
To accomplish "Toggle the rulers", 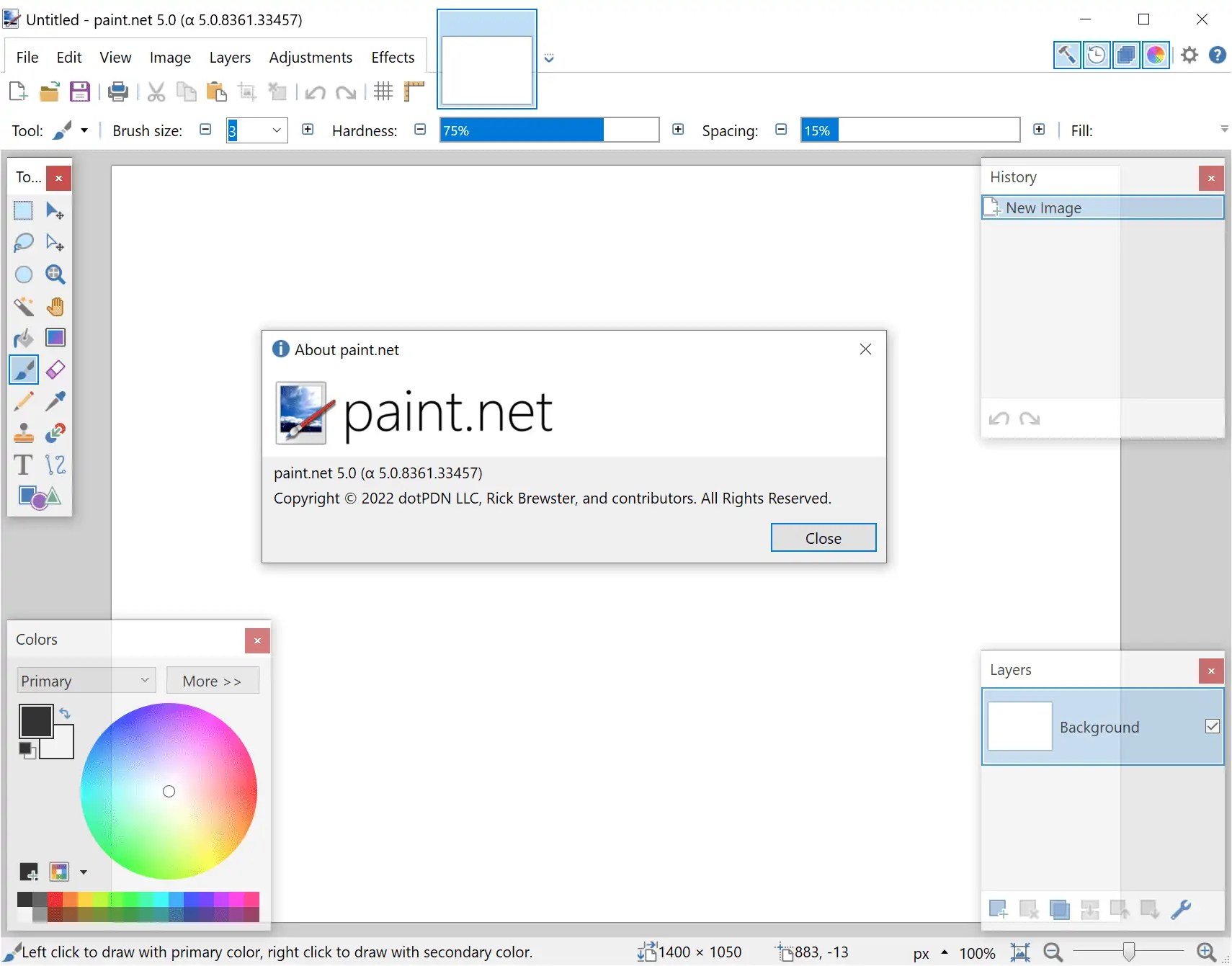I will pos(414,91).
